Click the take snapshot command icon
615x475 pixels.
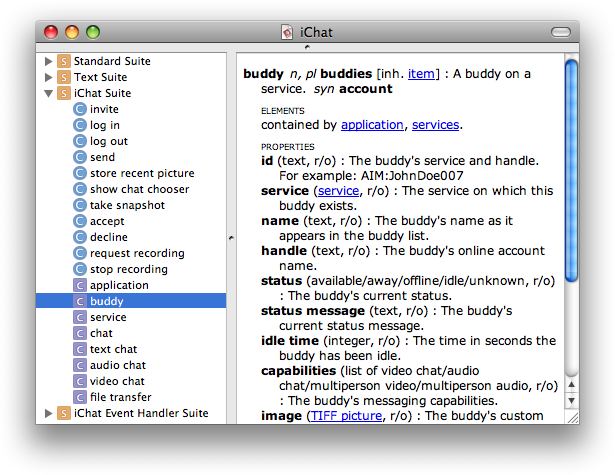pyautogui.click(x=80, y=205)
